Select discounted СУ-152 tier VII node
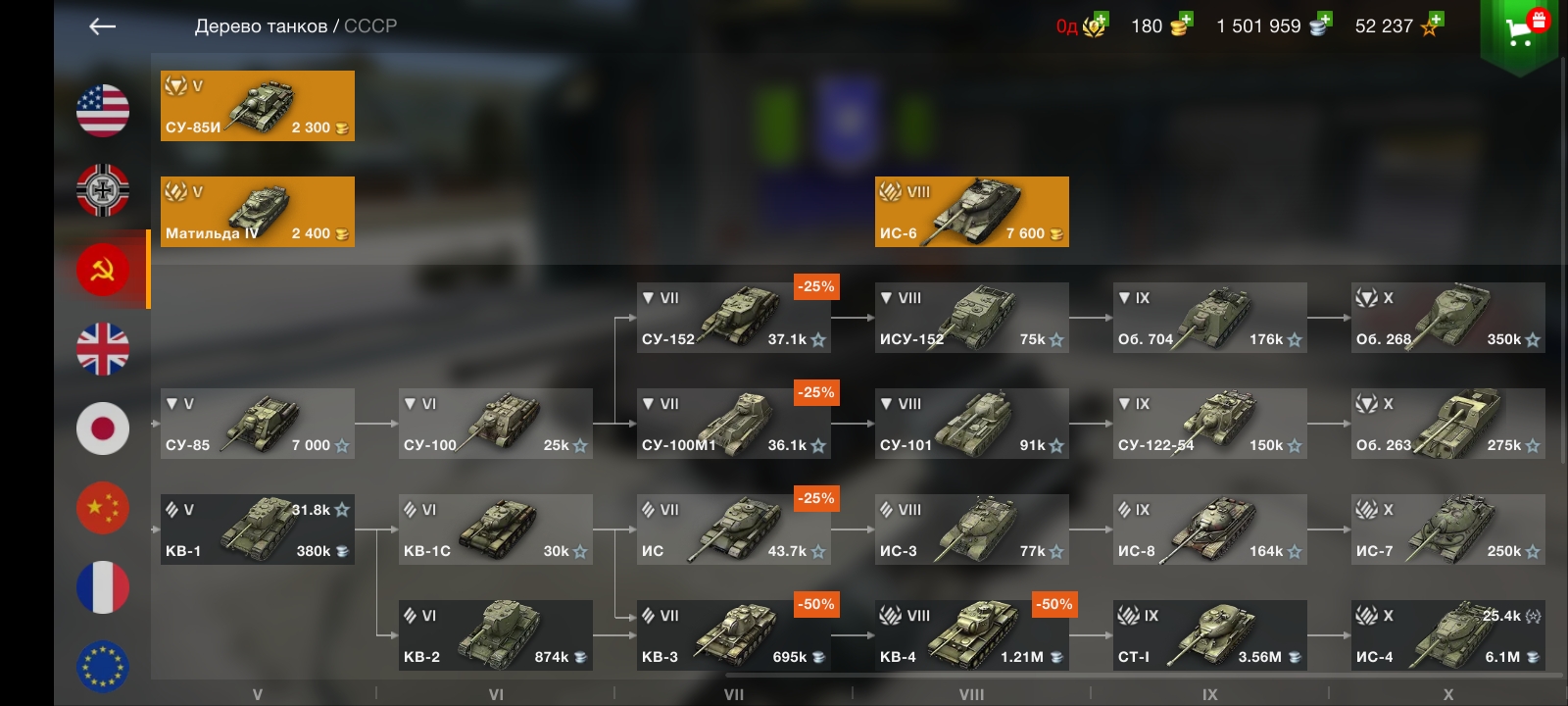Screen dimensions: 1568x706 (x=734, y=318)
